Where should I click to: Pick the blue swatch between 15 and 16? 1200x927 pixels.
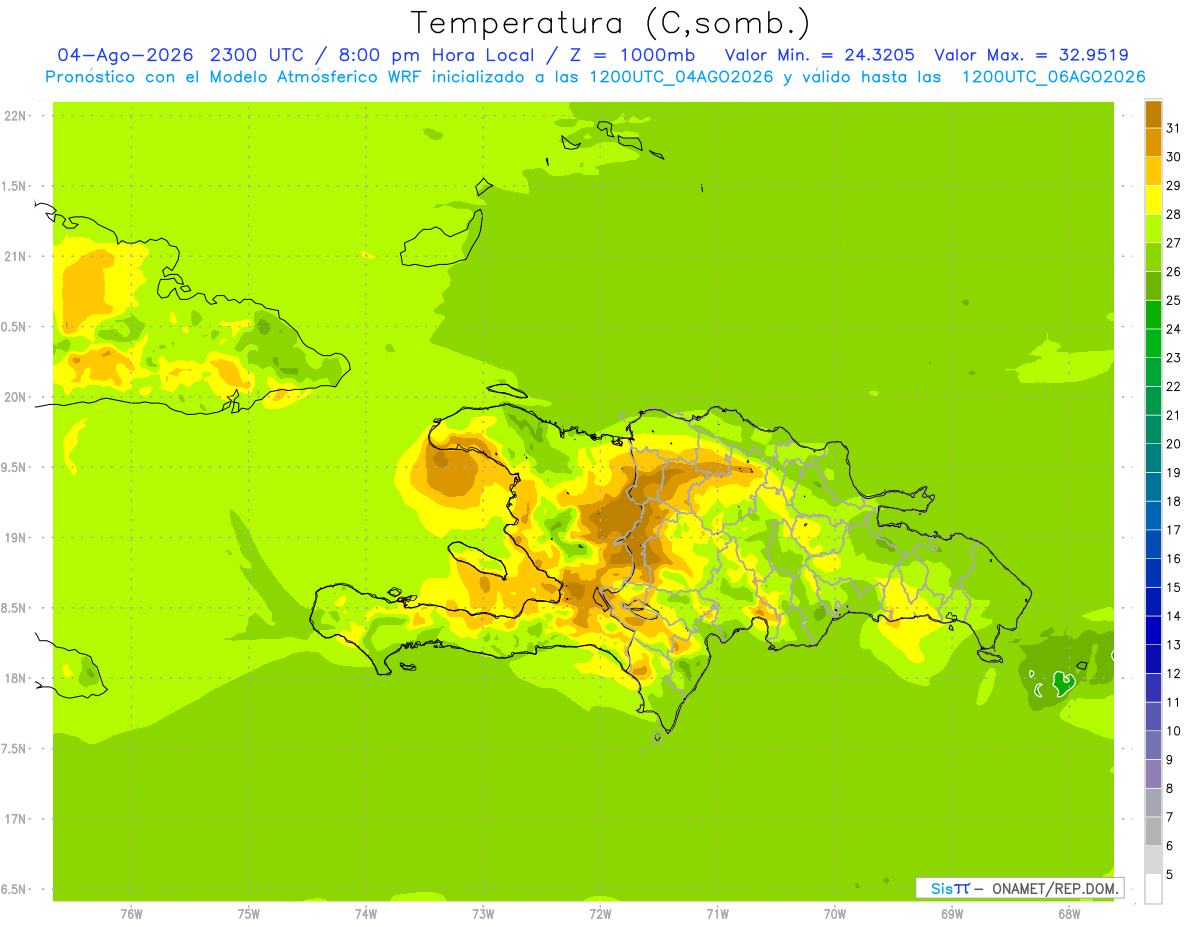[x=1153, y=572]
